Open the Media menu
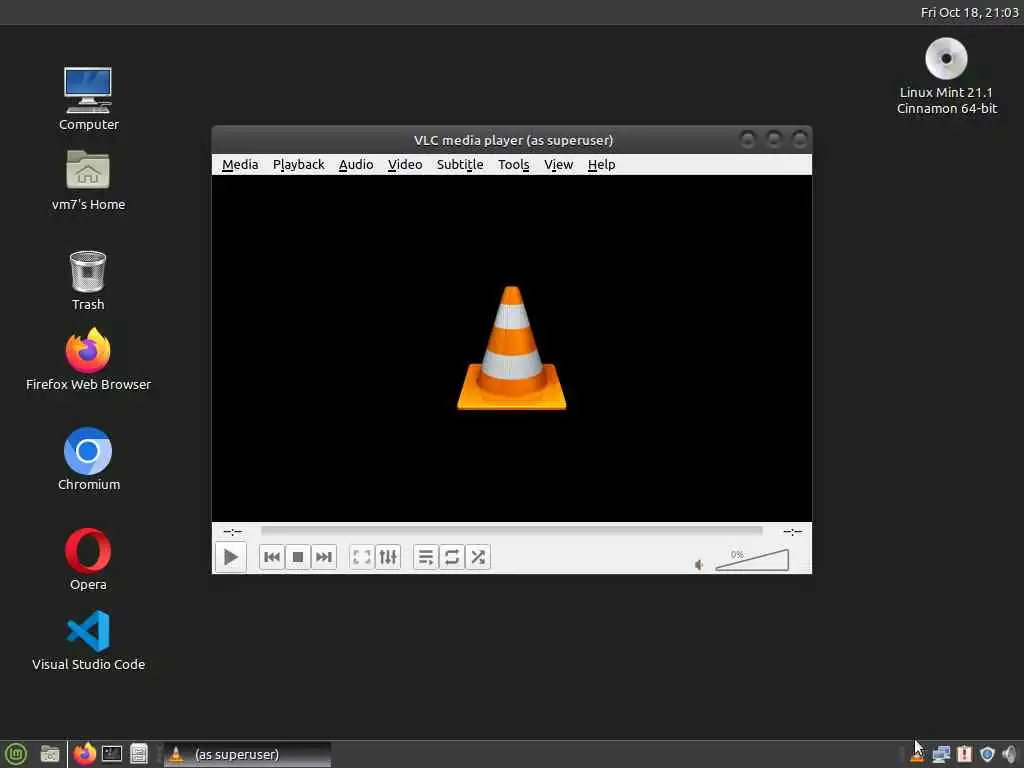 pyautogui.click(x=240, y=165)
